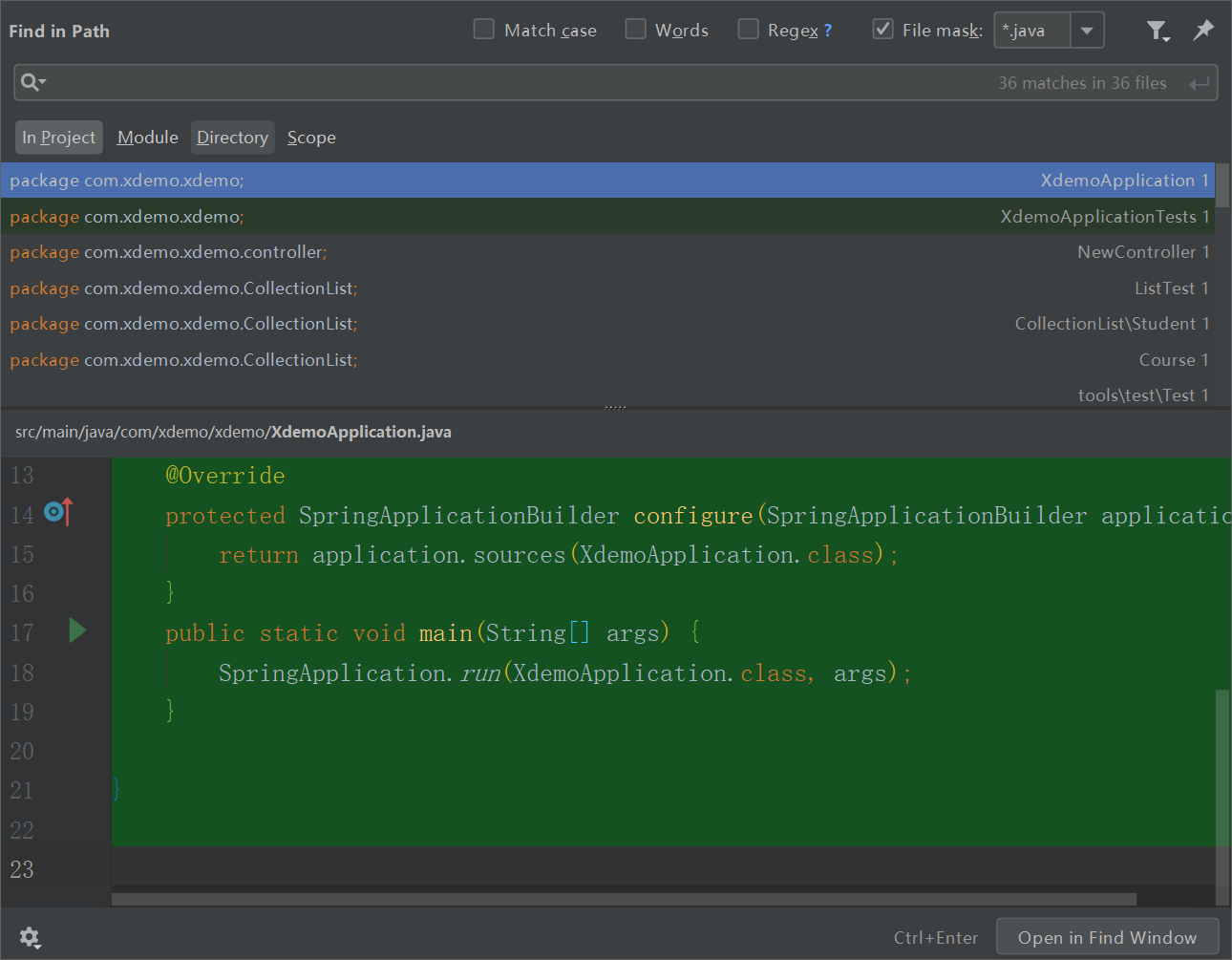
Task: Enable Match case
Action: click(483, 29)
